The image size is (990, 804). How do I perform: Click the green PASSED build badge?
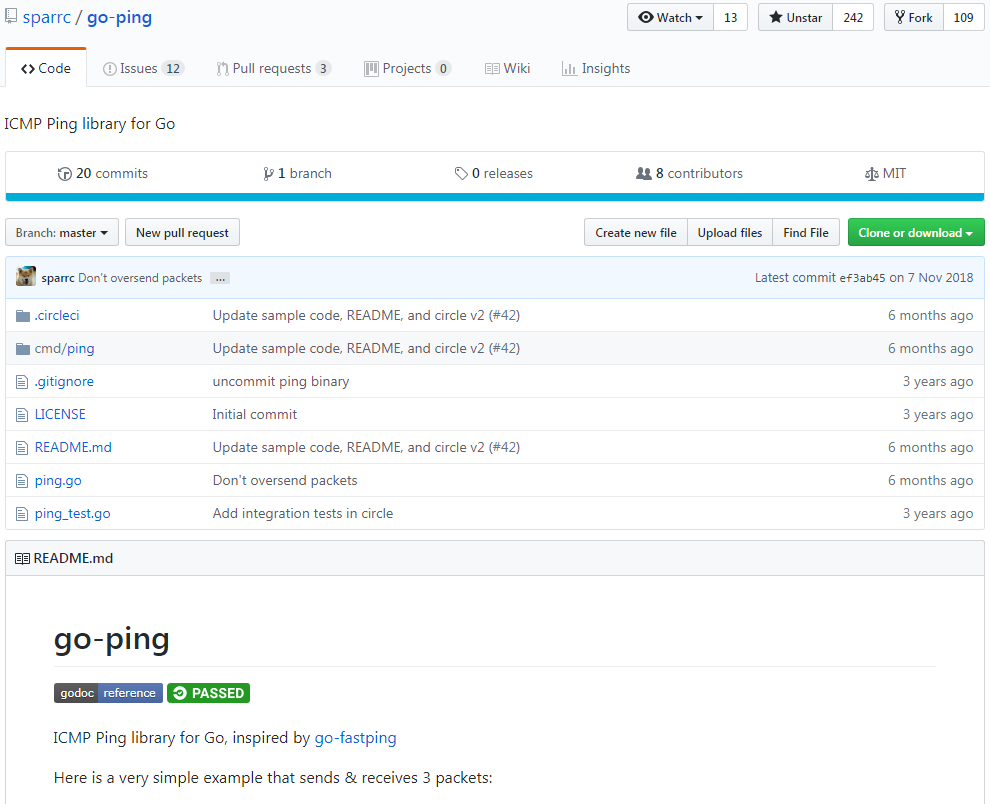pyautogui.click(x=208, y=693)
